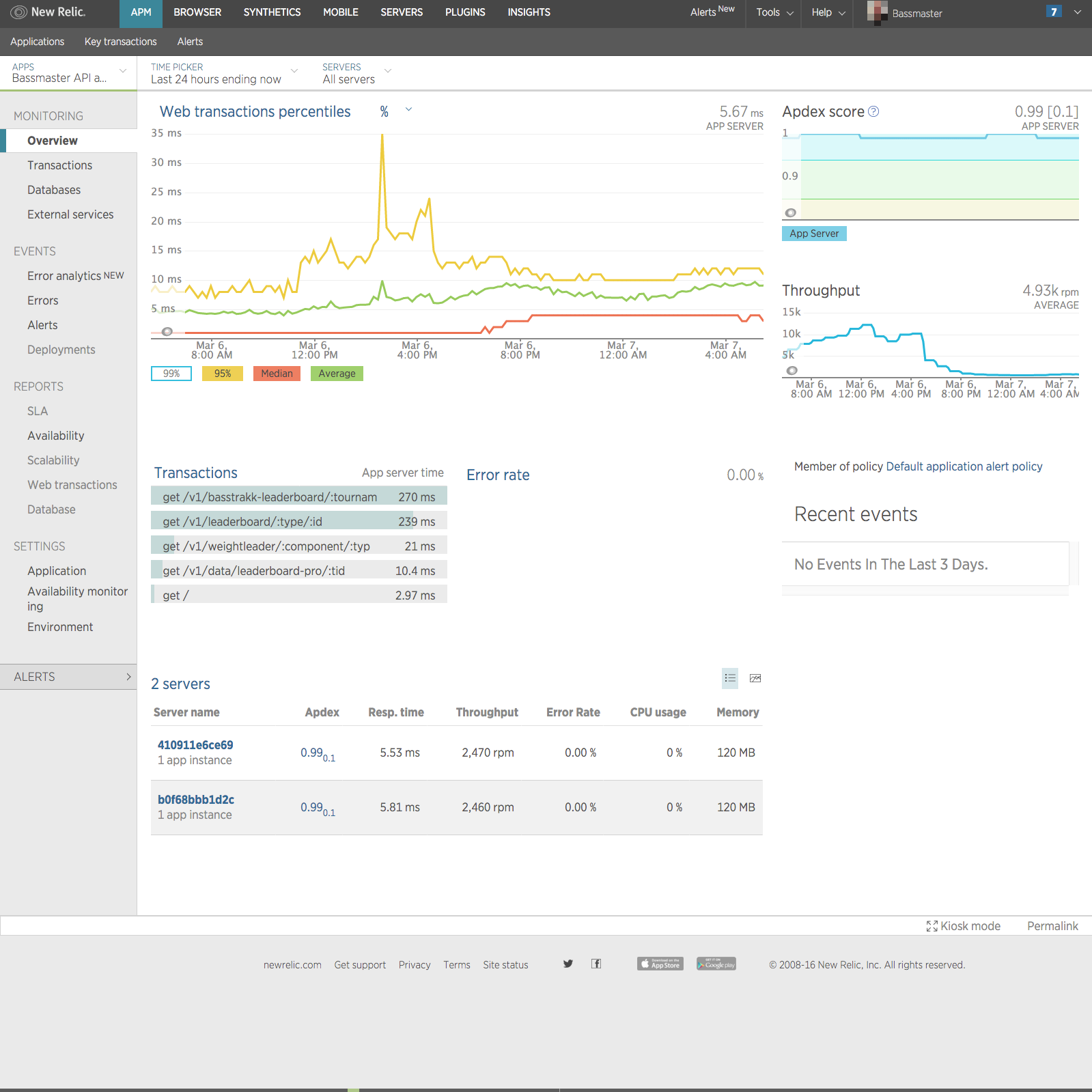Open Key transactions submenu item
This screenshot has height=1092, width=1092.
pyautogui.click(x=121, y=42)
